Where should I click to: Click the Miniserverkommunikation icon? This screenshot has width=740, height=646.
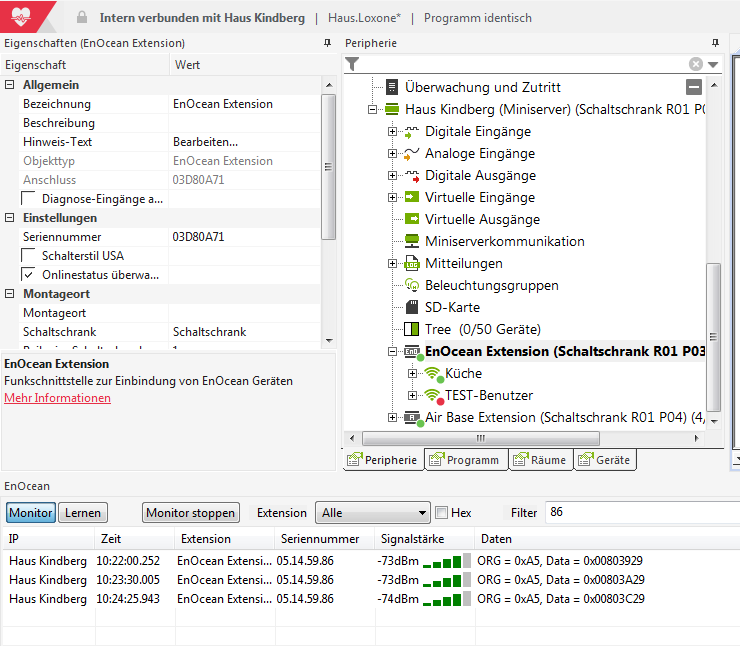coord(410,241)
